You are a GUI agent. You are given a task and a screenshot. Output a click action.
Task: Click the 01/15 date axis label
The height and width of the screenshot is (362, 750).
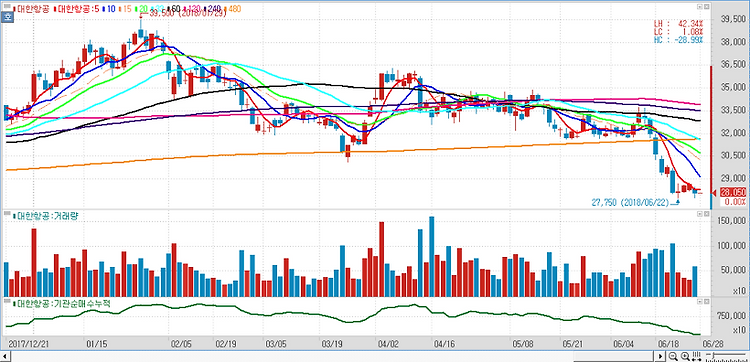[98, 344]
